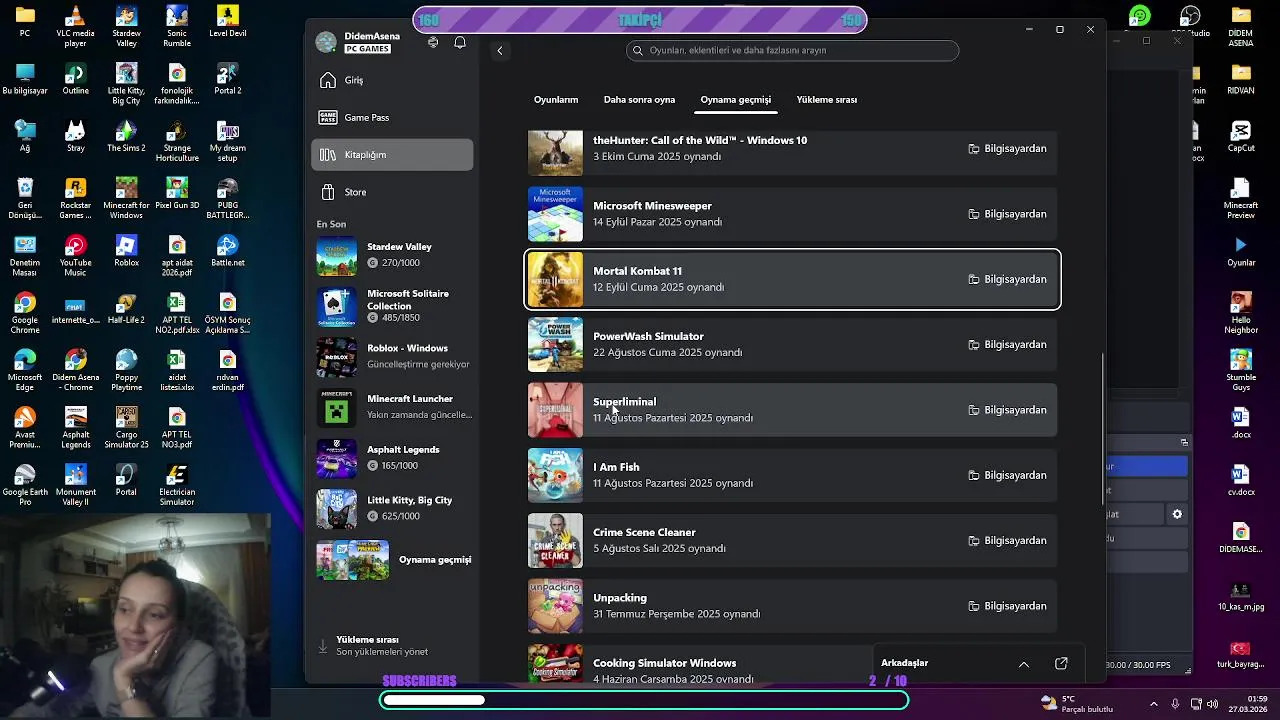The height and width of the screenshot is (720, 1280).
Task: Select the Mortal Kombat 11 row title
Action: click(x=637, y=271)
